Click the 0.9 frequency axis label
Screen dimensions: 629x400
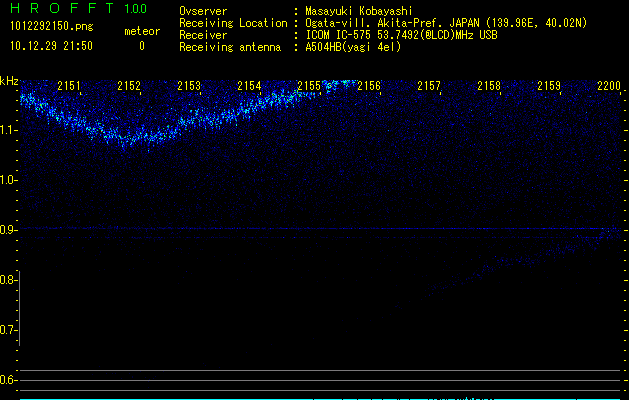[x=9, y=230]
